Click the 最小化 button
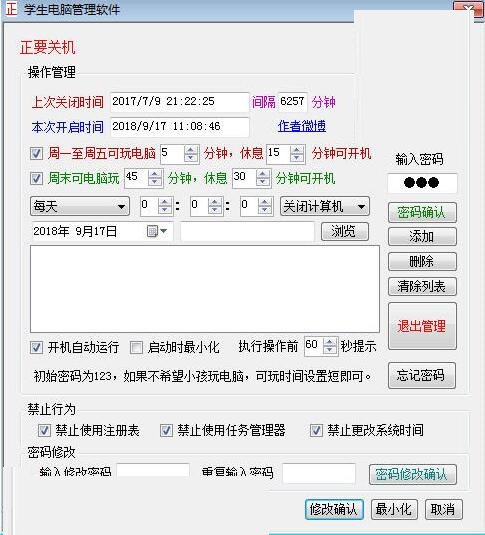 [x=394, y=510]
